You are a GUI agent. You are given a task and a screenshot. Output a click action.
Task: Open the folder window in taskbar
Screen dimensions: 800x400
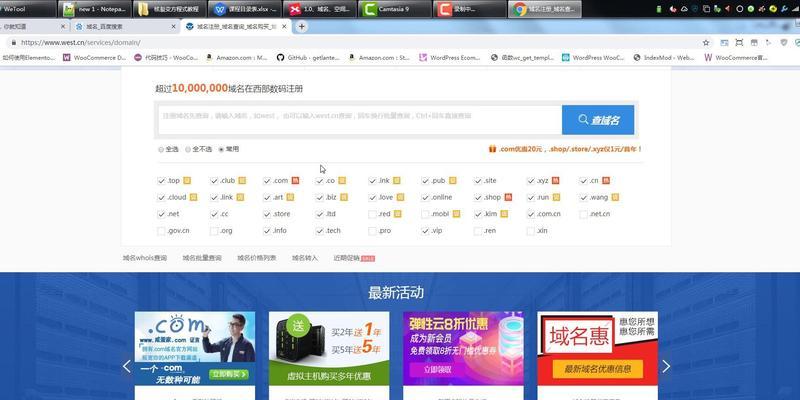click(x=170, y=9)
